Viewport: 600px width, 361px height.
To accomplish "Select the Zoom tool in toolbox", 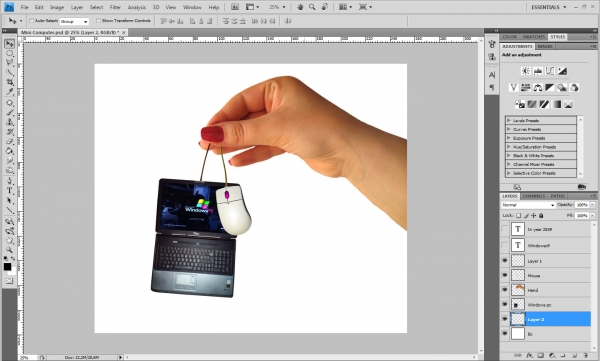I will (x=10, y=250).
